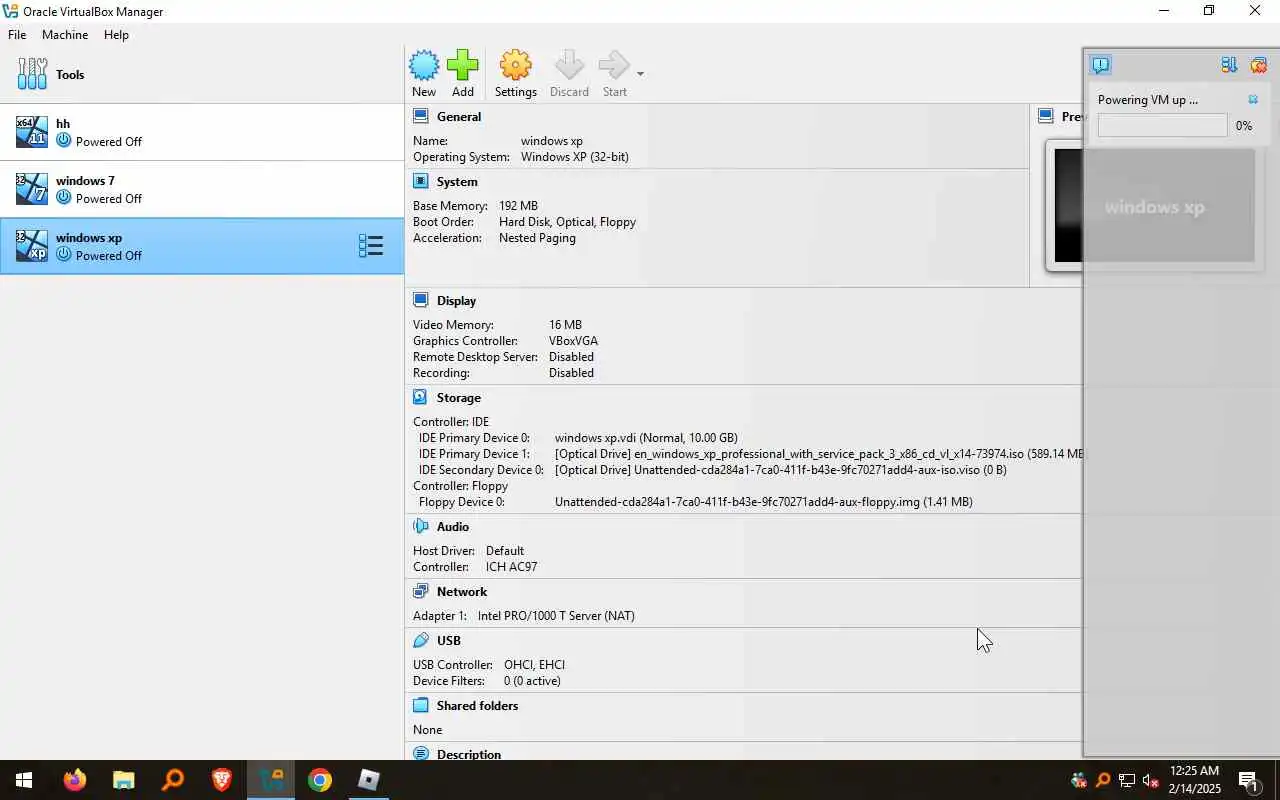Click the Shared folders section icon

421,705
